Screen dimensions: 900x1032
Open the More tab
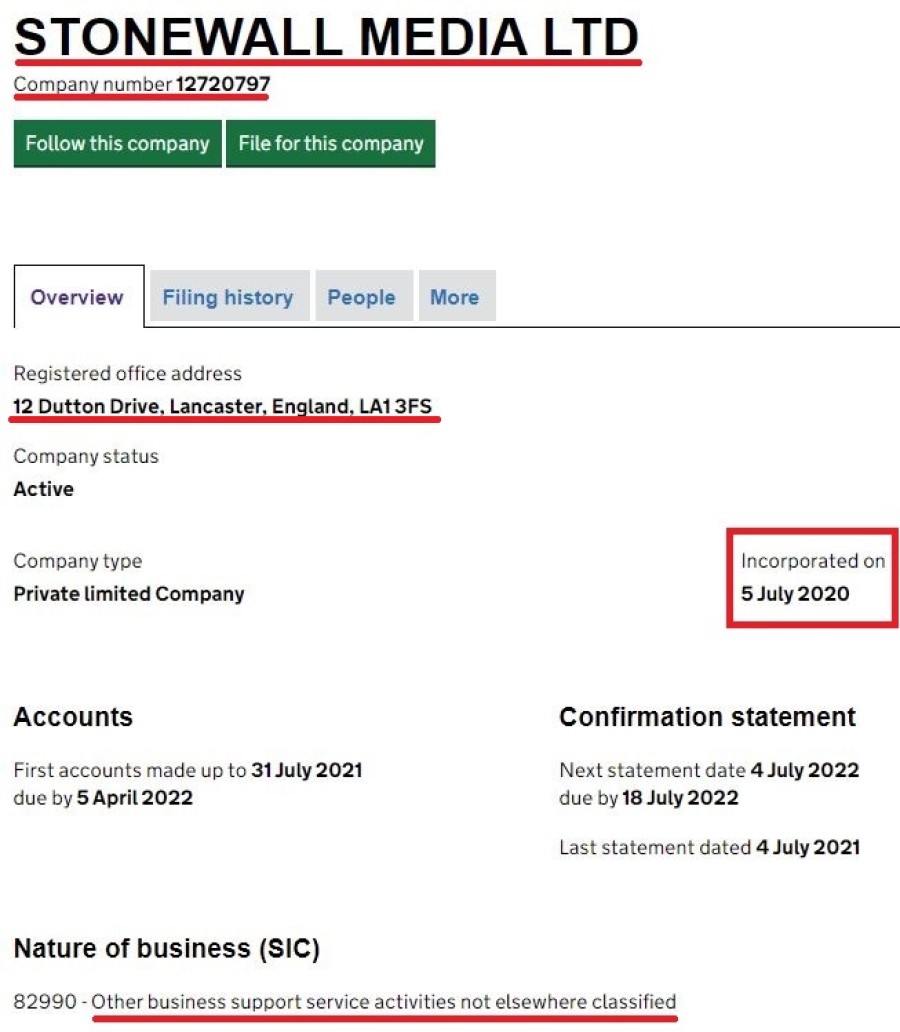click(457, 297)
